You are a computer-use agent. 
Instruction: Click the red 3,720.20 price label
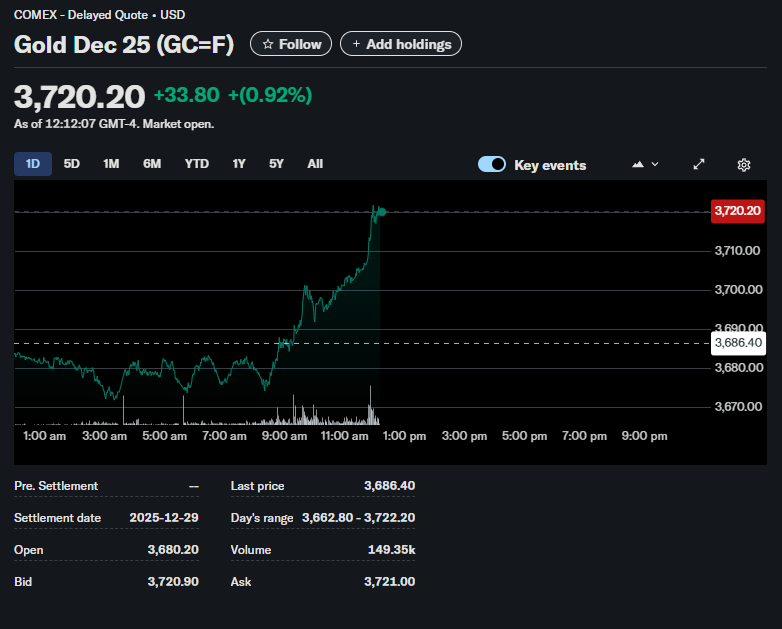click(x=738, y=211)
